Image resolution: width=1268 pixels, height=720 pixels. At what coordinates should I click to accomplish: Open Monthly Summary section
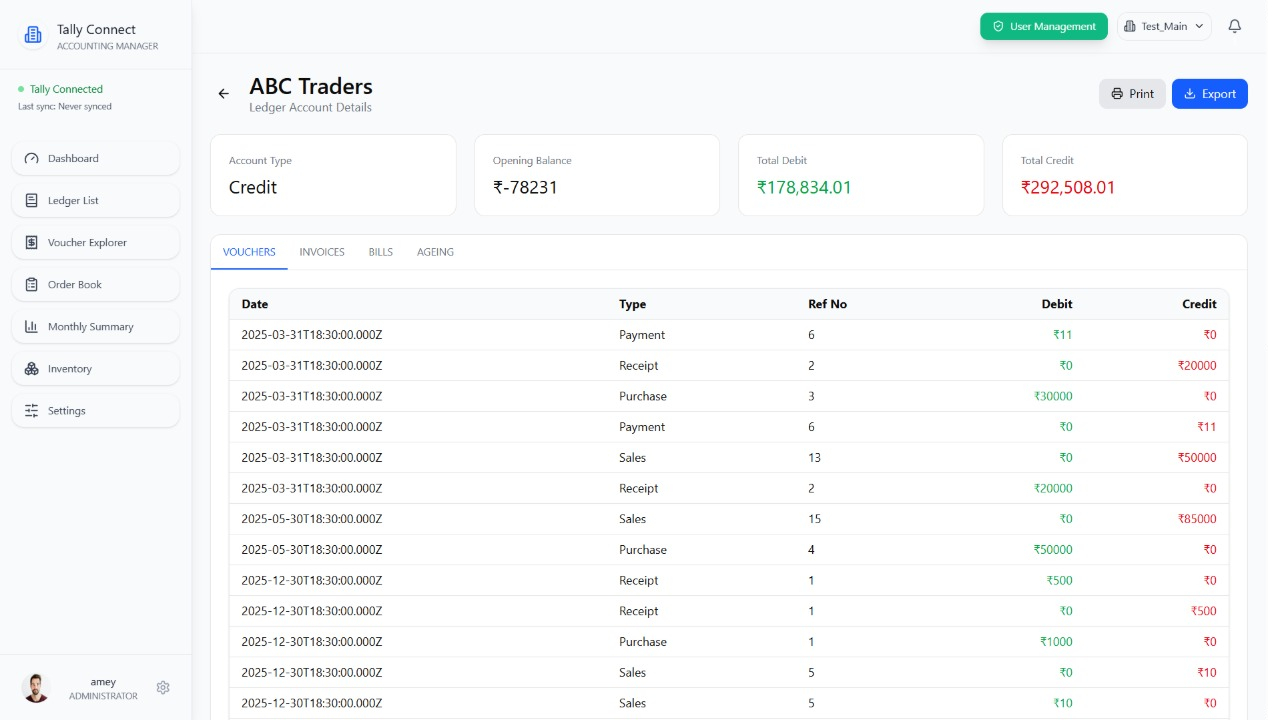point(96,327)
